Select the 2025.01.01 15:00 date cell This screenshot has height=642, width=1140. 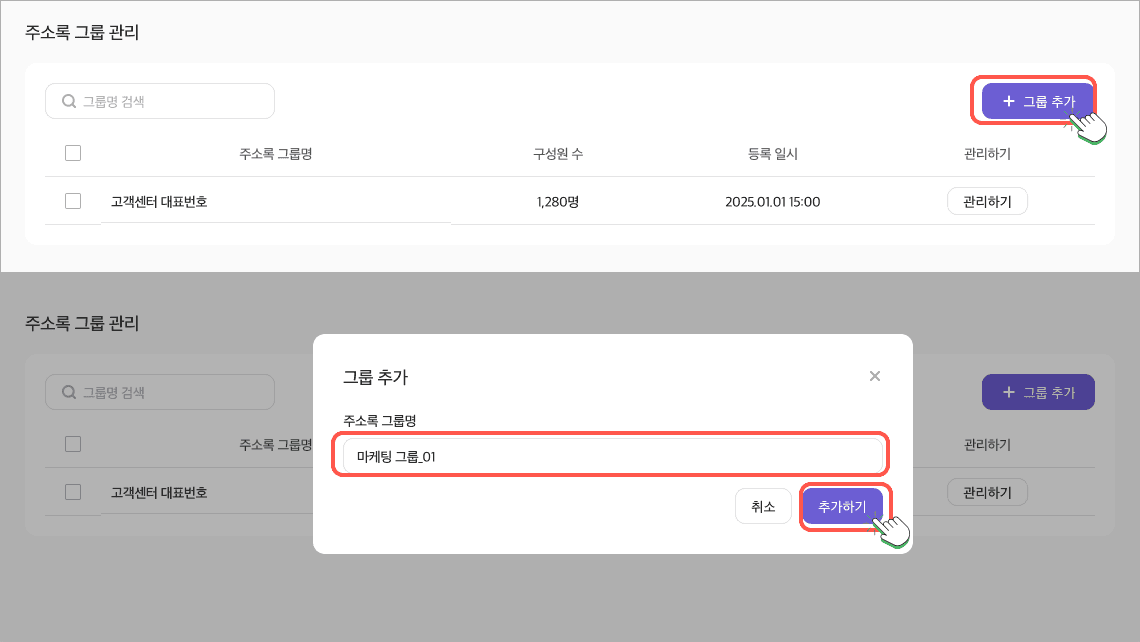(x=772, y=201)
